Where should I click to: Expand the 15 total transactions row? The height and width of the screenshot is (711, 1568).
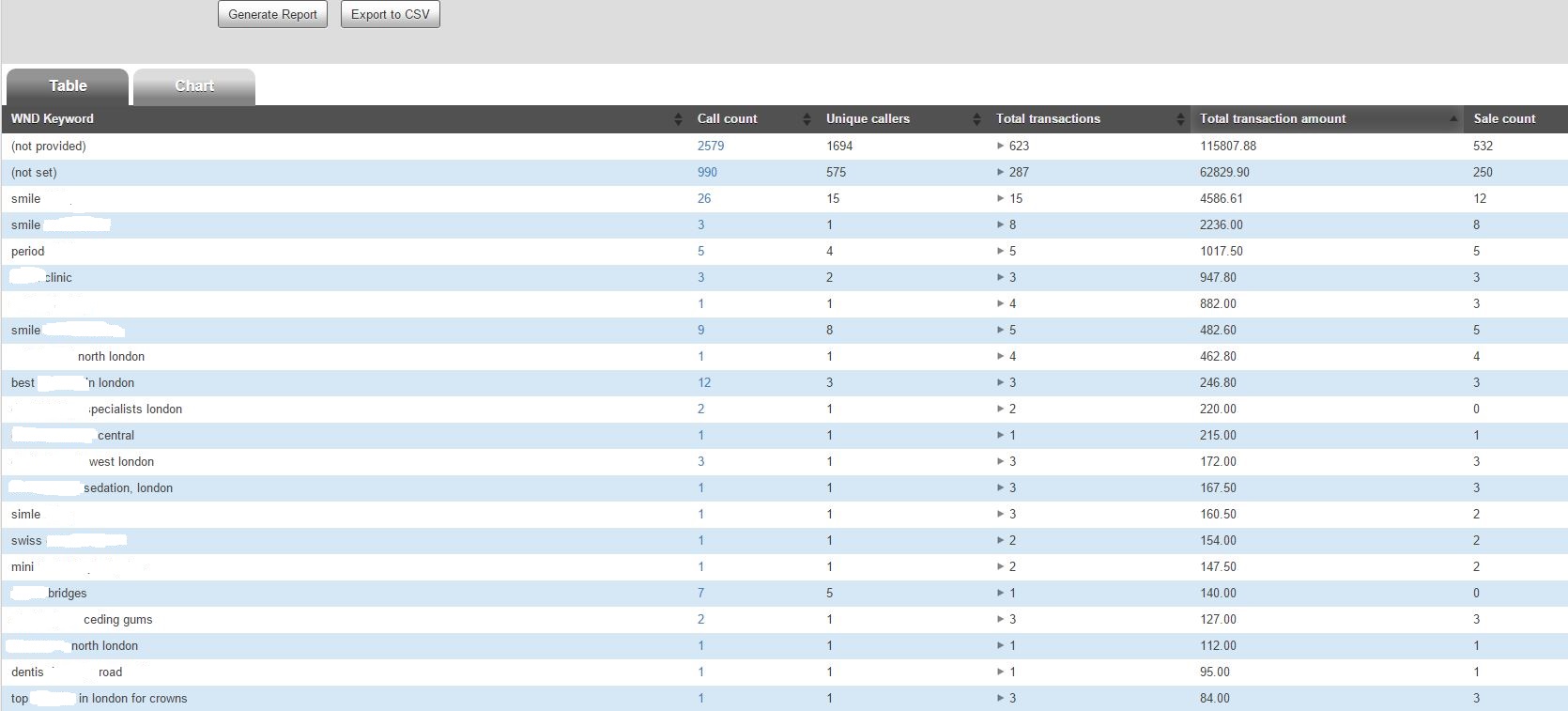click(1001, 198)
